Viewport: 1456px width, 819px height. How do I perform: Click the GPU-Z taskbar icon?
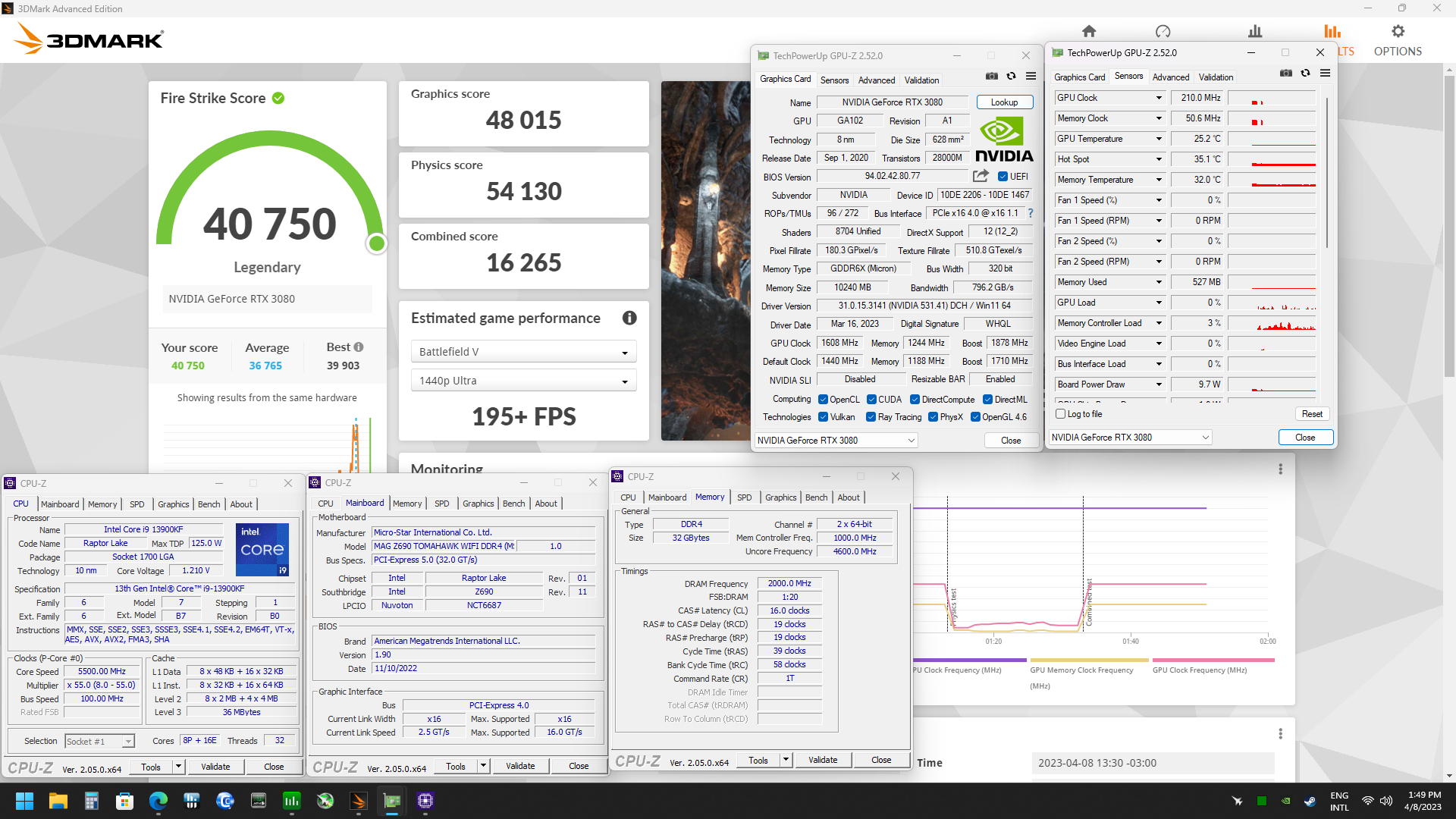pos(392,801)
